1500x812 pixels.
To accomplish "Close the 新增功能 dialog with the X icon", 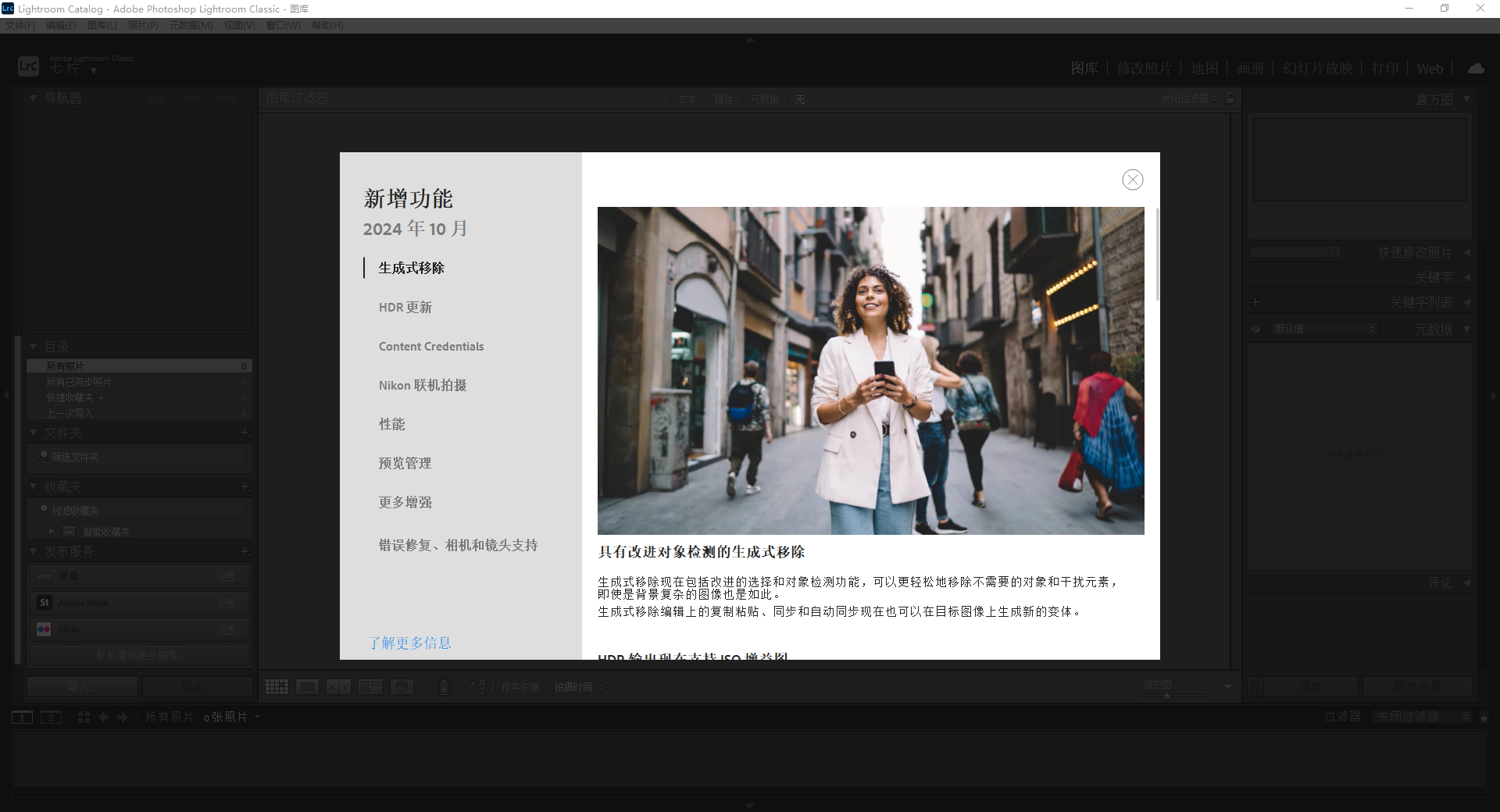I will (1132, 180).
